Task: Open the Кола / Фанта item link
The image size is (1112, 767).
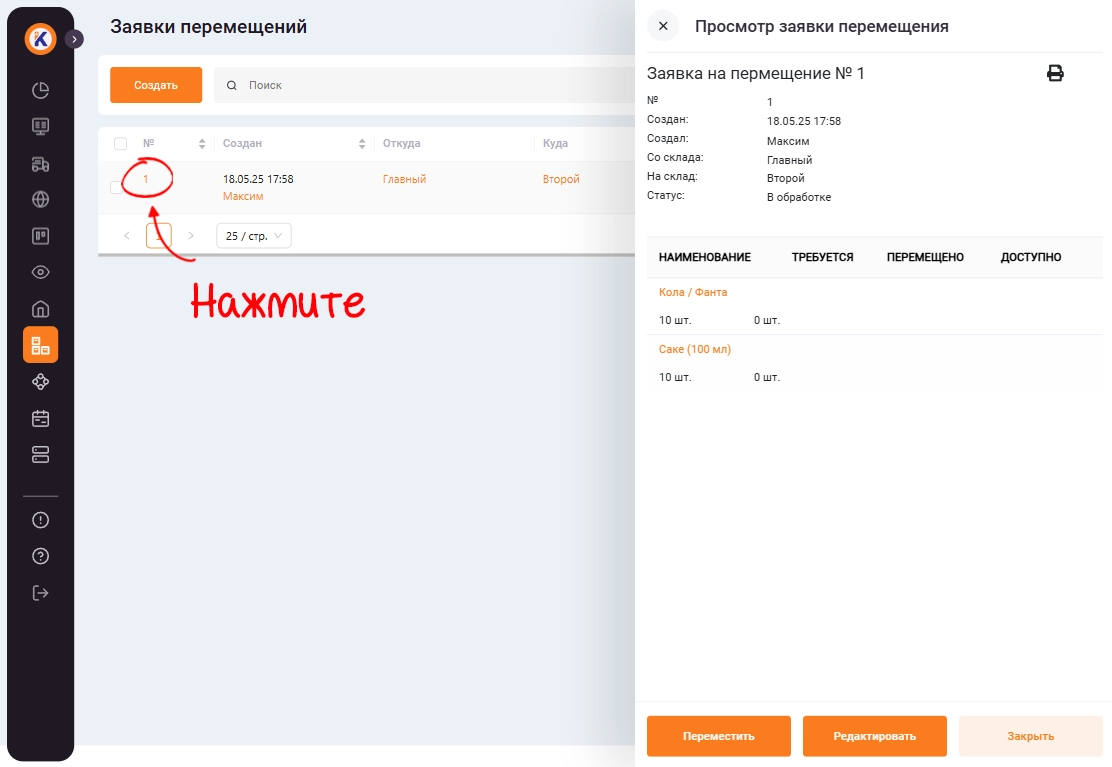Action: tap(693, 293)
